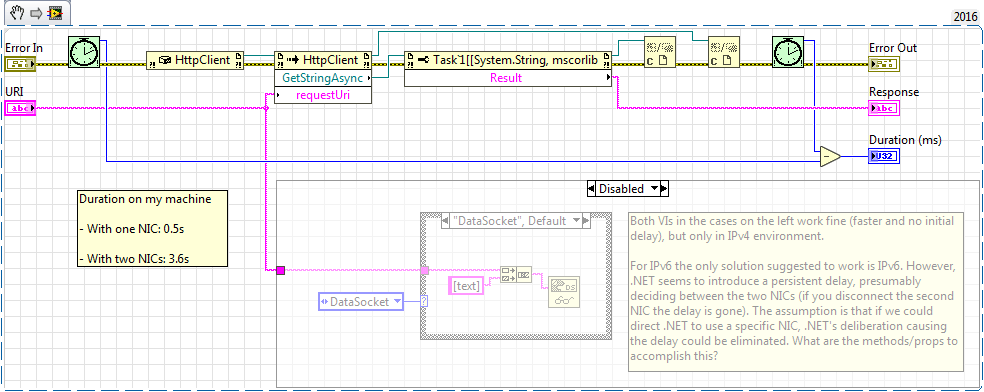Click the Duration on my machine note
The image size is (984, 392).
tap(152, 228)
